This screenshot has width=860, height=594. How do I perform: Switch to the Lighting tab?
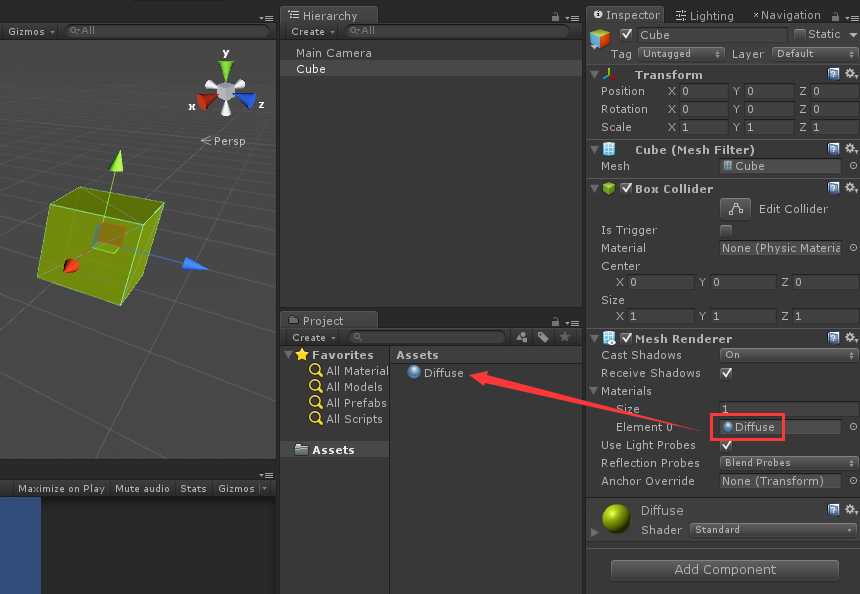point(705,16)
